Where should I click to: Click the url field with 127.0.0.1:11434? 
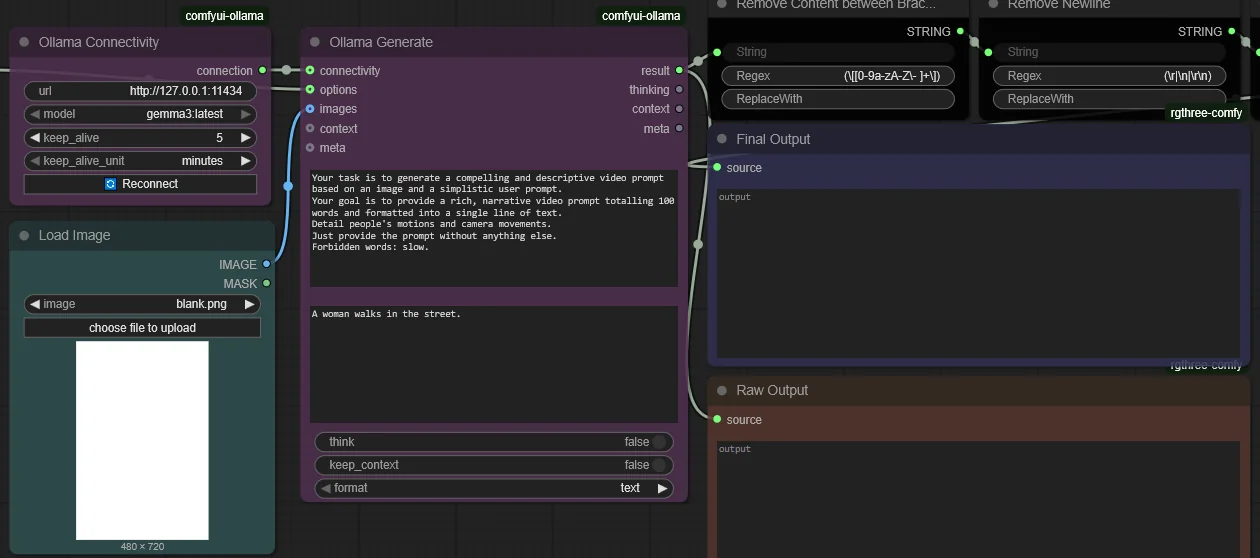[x=140, y=91]
